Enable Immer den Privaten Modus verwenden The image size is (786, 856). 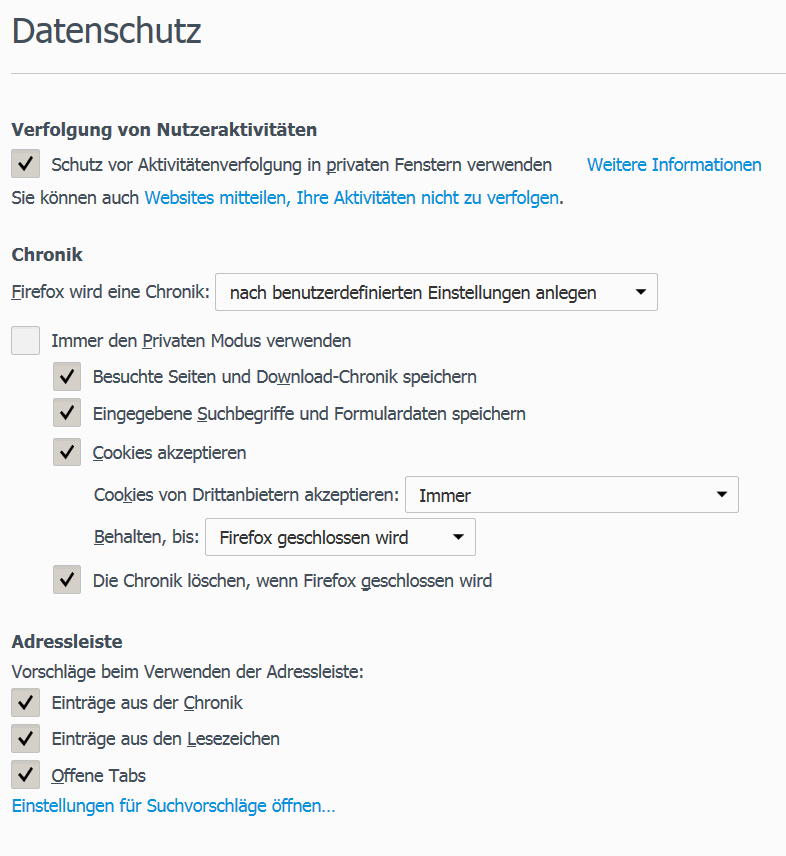coord(25,341)
